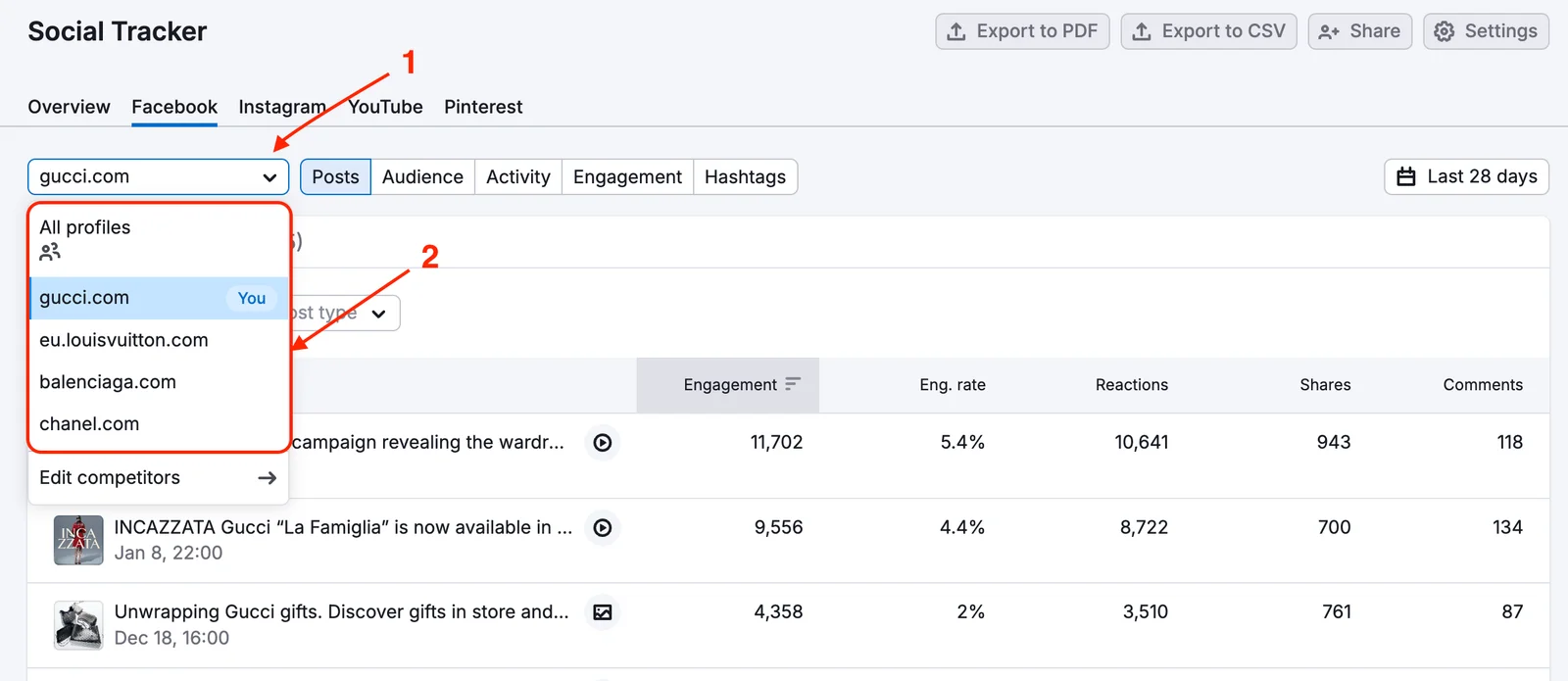Sort by the Eng. rate column header
The image size is (1568, 681).
[953, 385]
